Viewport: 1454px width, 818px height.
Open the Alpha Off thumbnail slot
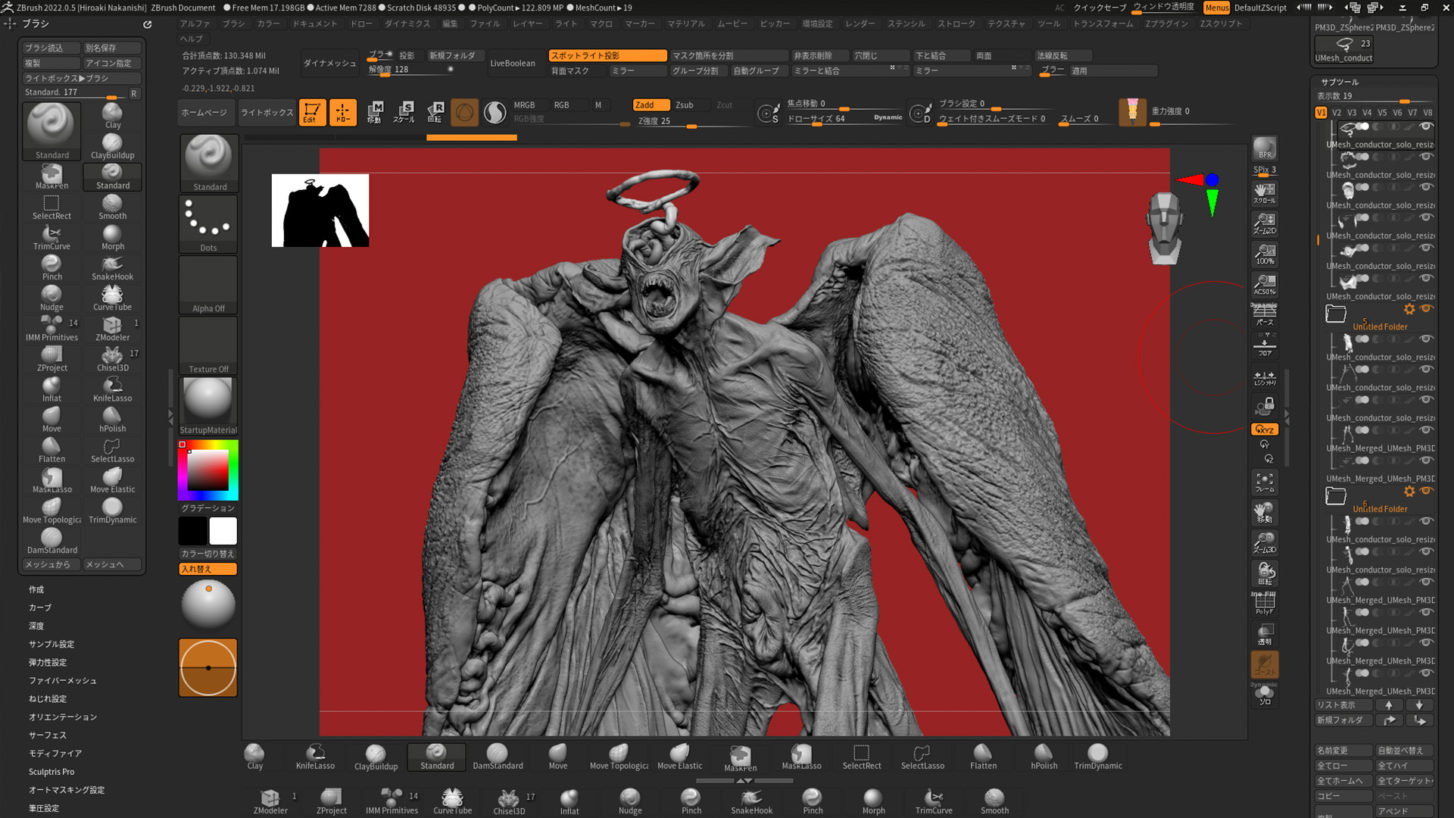coord(208,285)
